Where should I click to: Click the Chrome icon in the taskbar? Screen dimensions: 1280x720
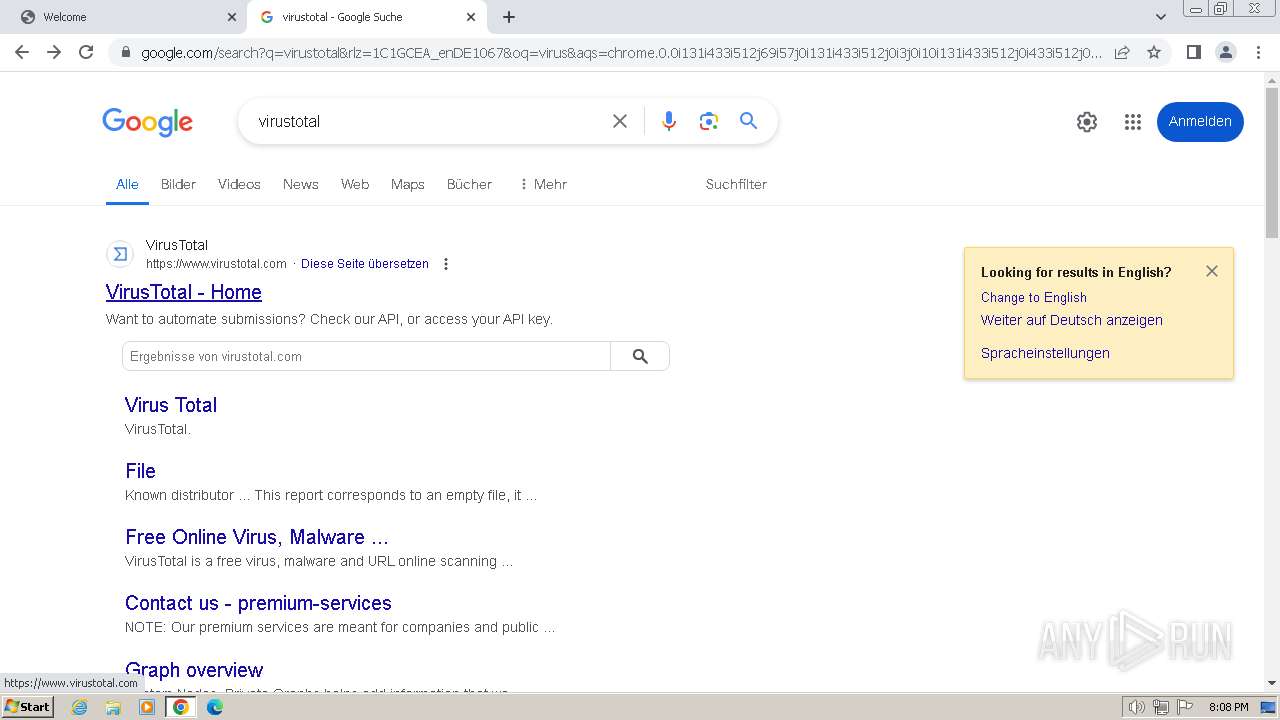point(181,707)
